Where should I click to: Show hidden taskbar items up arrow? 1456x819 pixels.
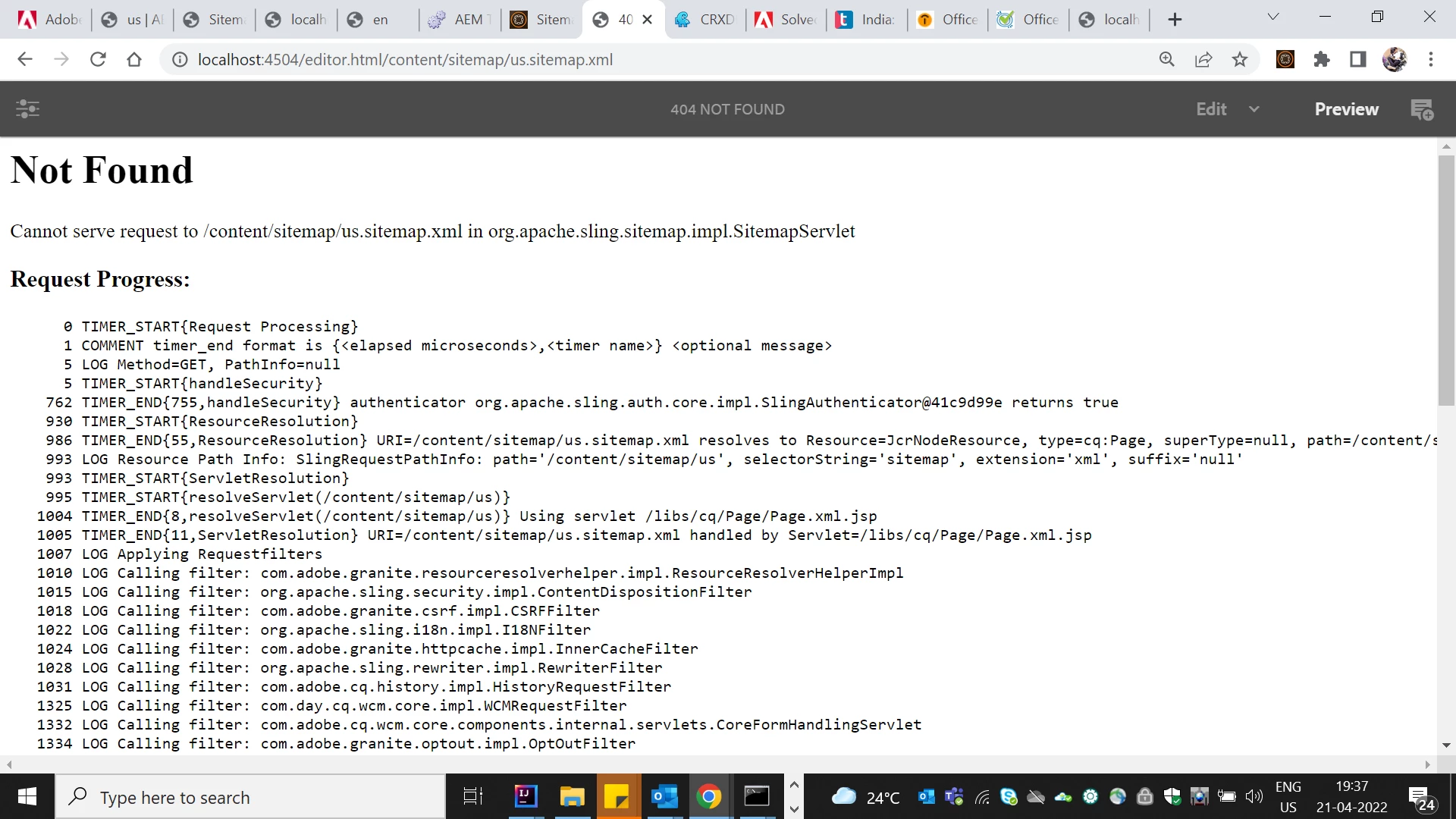click(794, 785)
